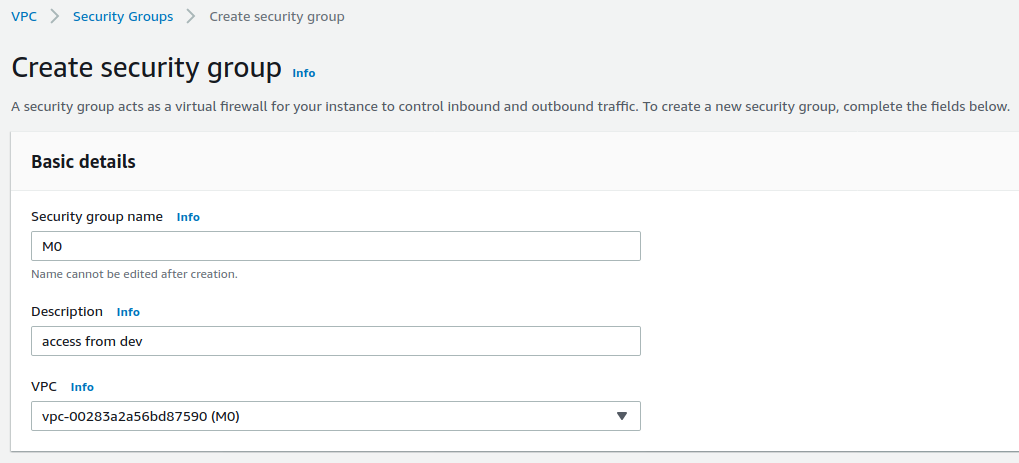Image resolution: width=1019 pixels, height=463 pixels.
Task: Focus the Security group name input
Action: click(335, 246)
